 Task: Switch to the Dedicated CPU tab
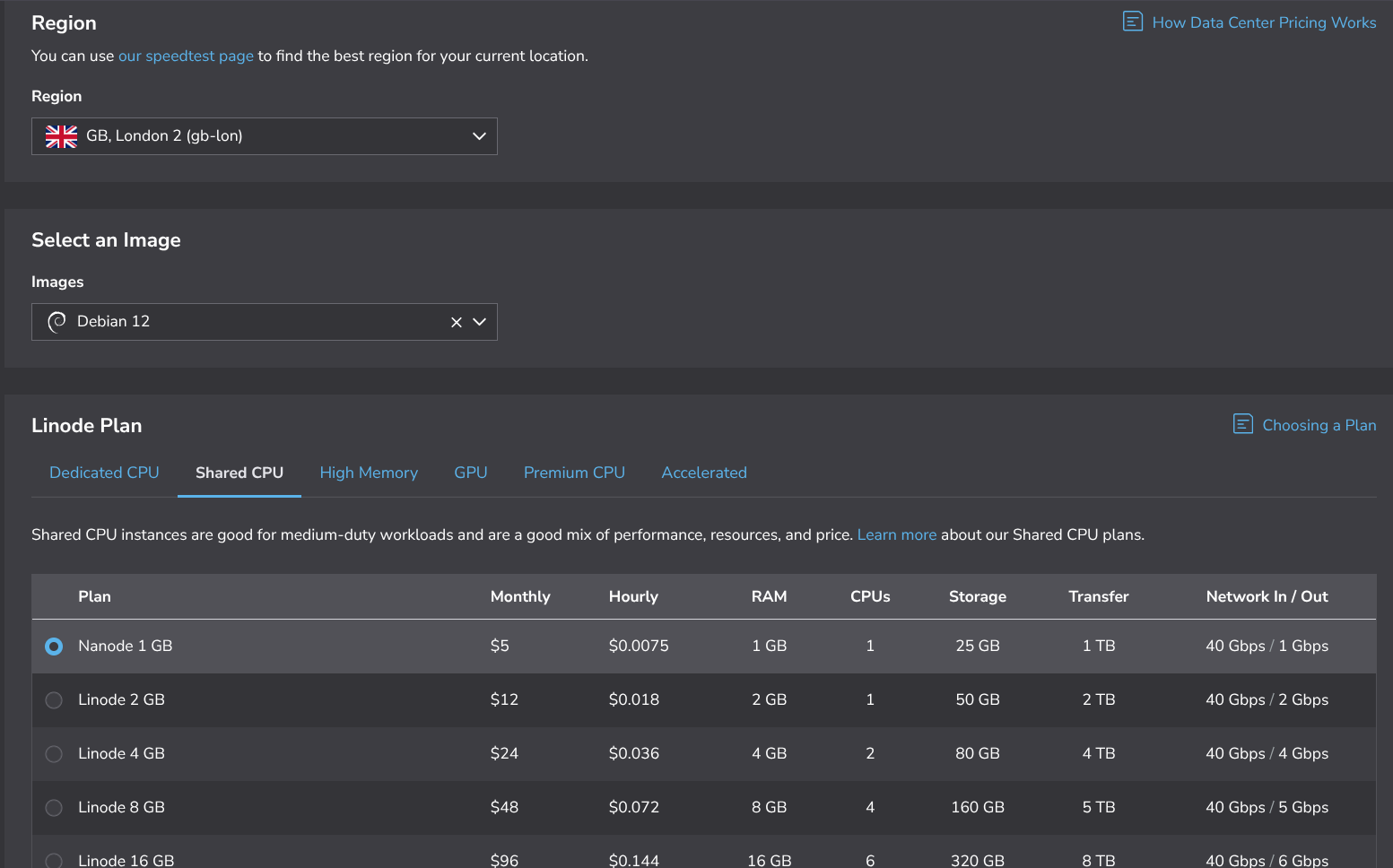[104, 473]
